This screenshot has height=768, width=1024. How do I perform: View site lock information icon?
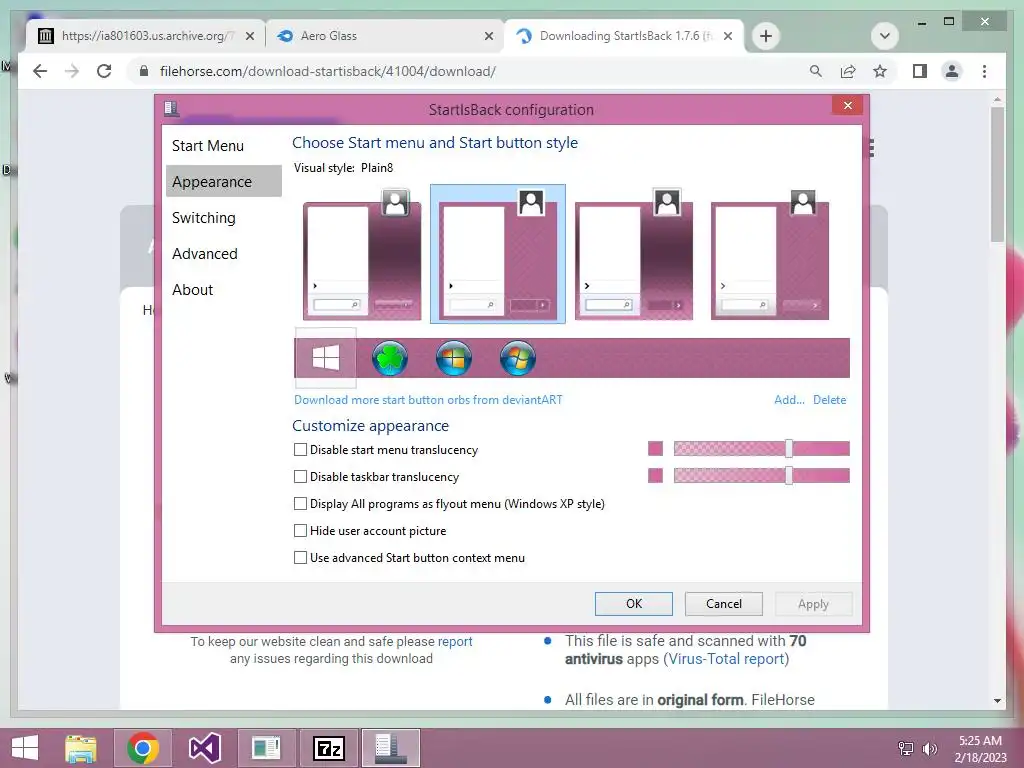144,71
